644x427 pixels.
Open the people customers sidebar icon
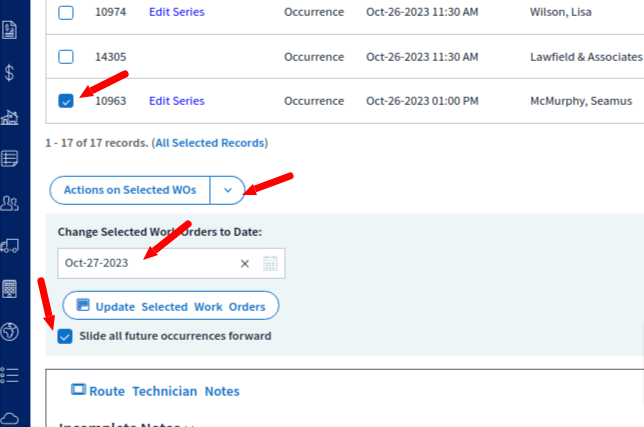point(9,203)
